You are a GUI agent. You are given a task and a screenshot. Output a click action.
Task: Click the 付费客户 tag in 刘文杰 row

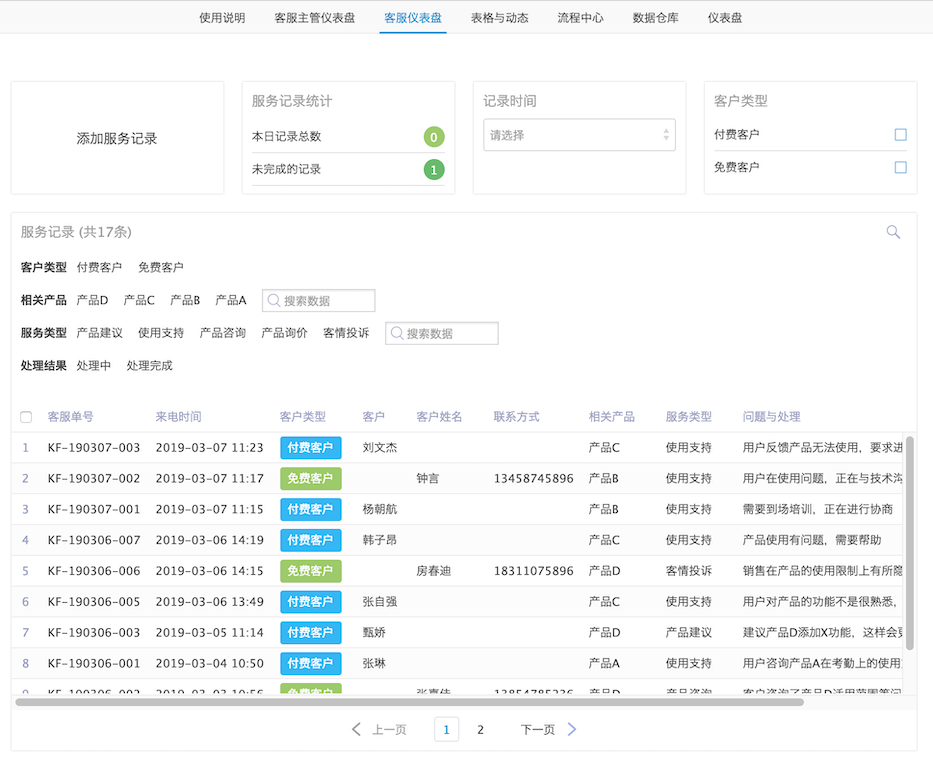click(x=311, y=448)
